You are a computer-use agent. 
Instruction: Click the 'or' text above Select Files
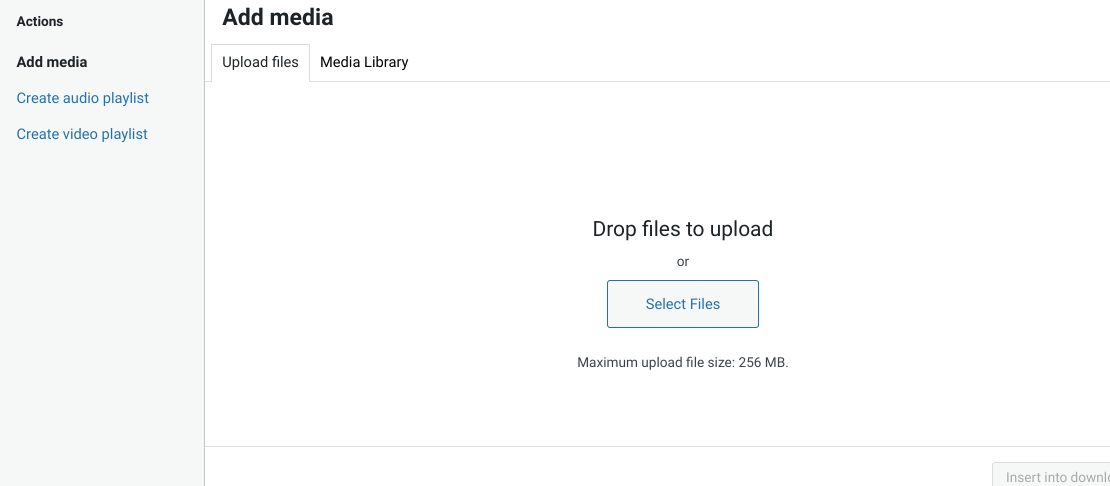(x=683, y=262)
